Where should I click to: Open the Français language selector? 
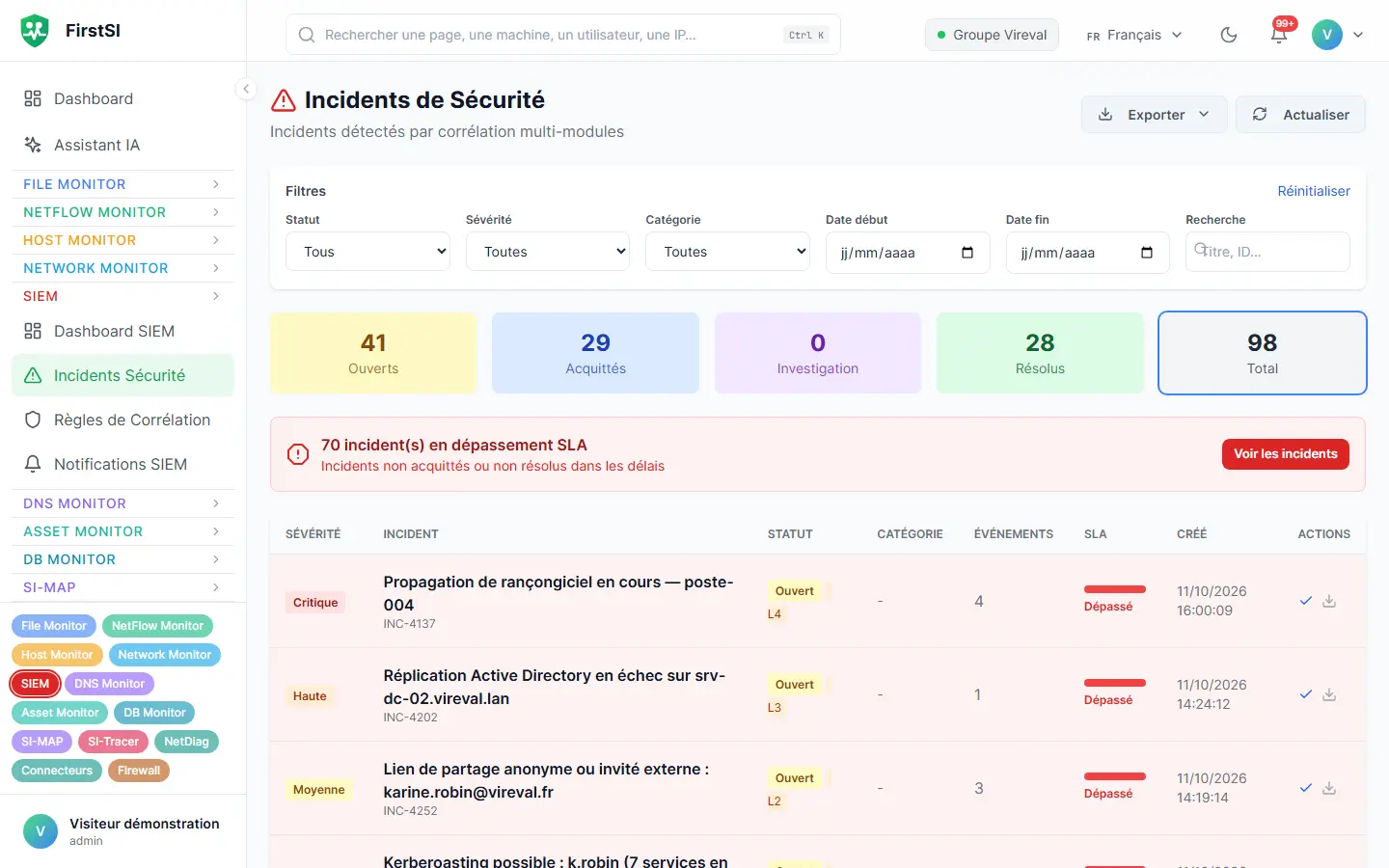pos(1134,35)
